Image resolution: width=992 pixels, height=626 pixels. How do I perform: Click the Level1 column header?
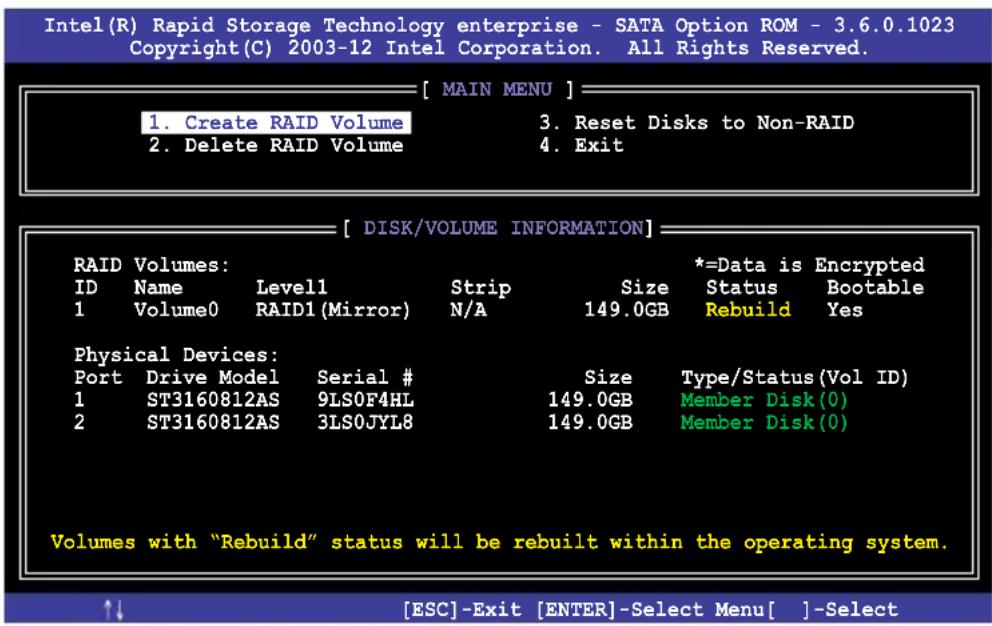(291, 287)
